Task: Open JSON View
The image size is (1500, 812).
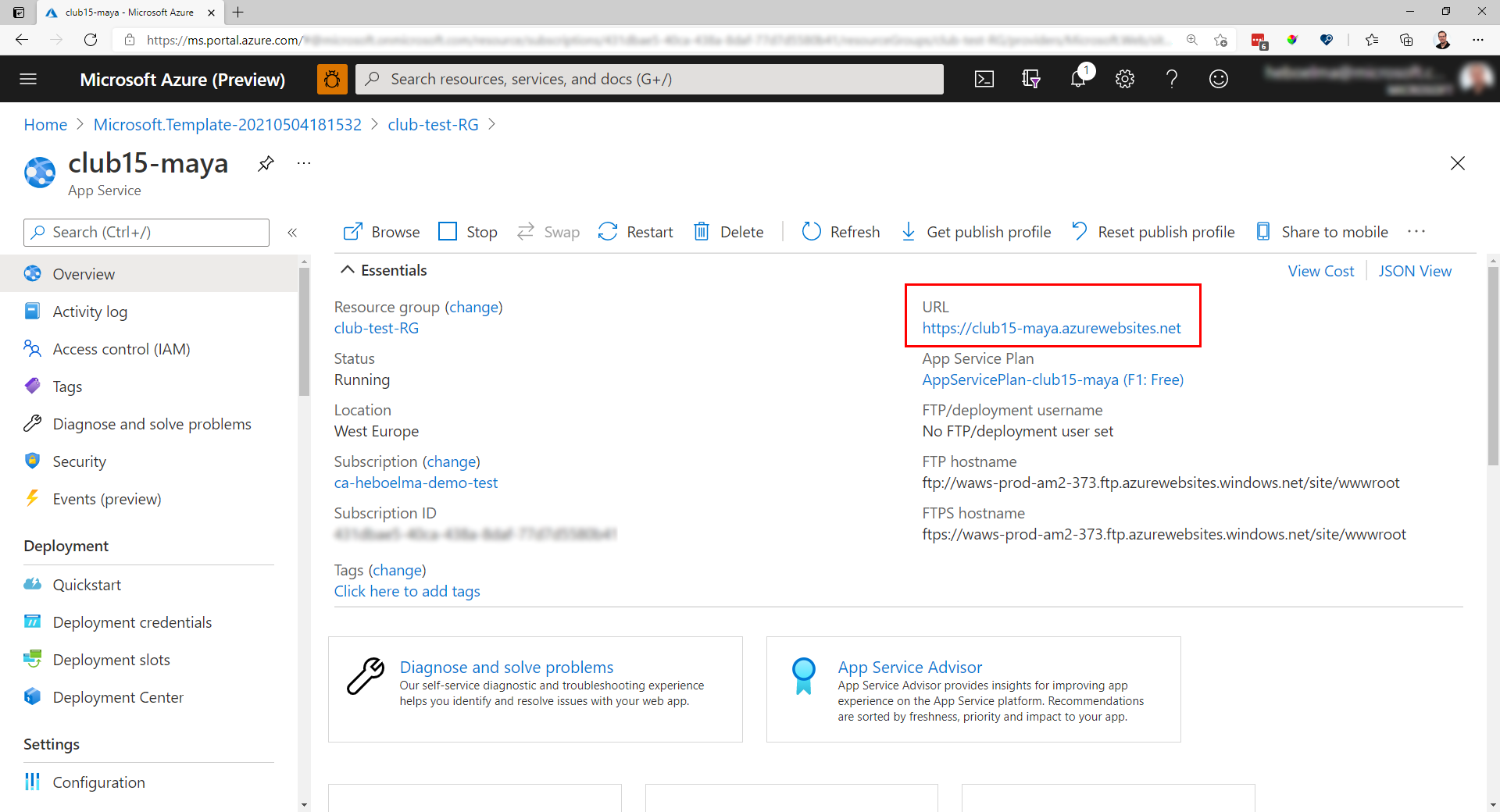Action: point(1415,271)
